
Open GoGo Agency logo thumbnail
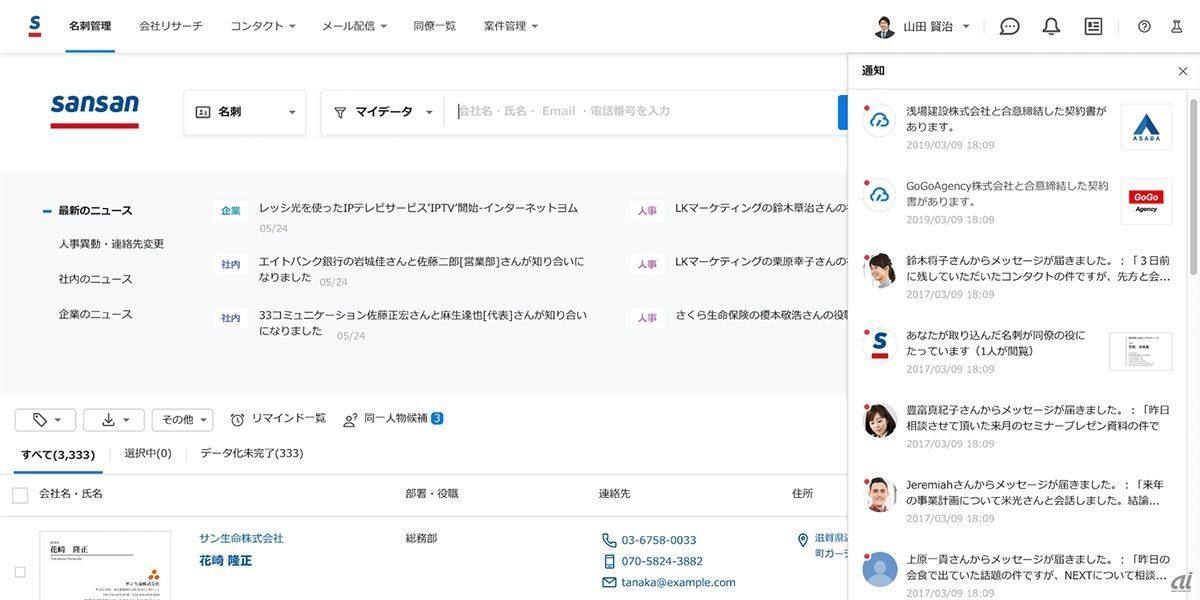(1146, 201)
